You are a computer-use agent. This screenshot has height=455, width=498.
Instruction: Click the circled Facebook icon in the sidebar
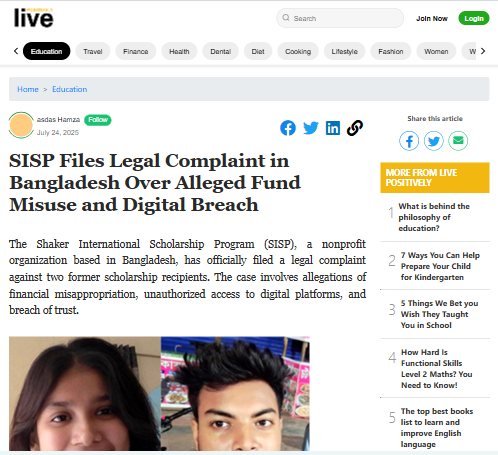click(409, 141)
